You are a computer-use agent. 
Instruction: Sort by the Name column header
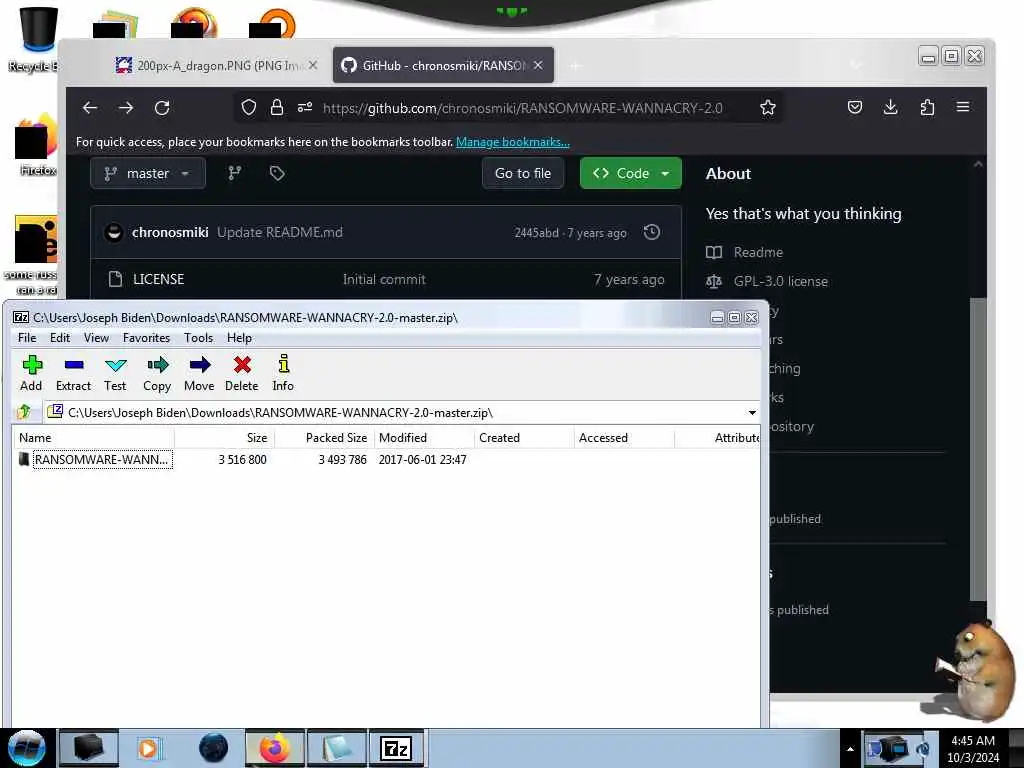coord(94,438)
